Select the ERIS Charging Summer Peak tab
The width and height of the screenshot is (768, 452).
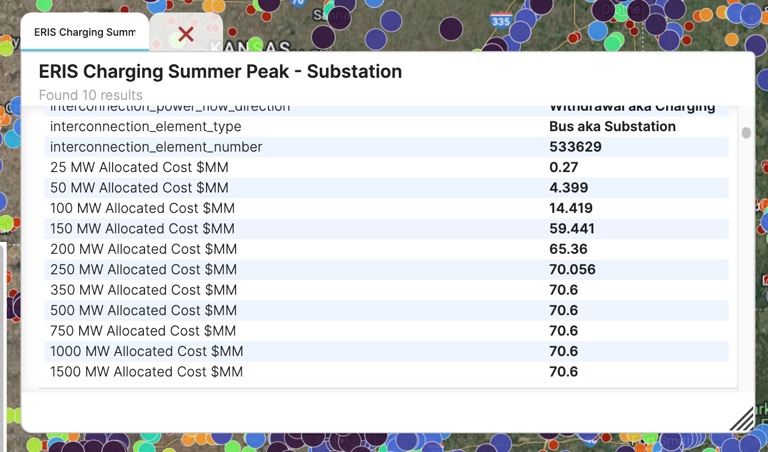point(85,32)
